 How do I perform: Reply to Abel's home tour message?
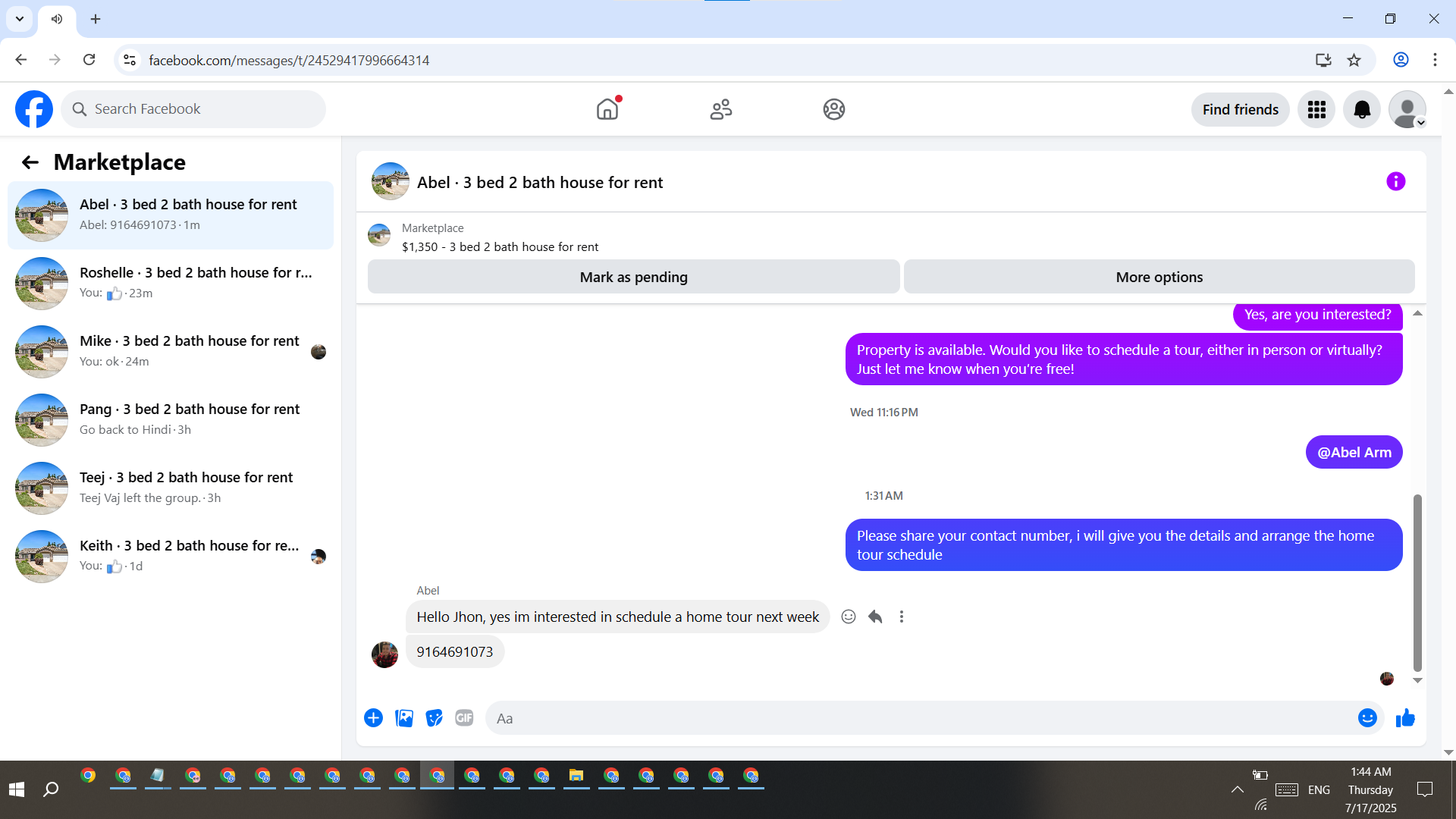click(875, 617)
